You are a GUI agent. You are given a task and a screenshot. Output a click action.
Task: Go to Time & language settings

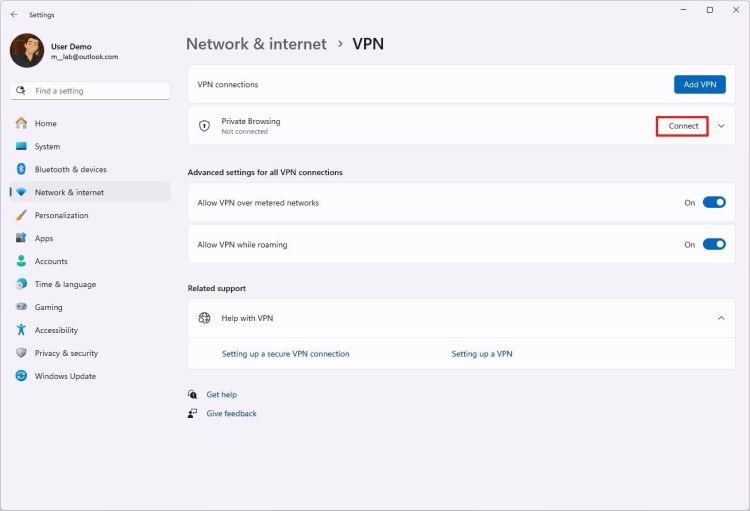tap(65, 284)
